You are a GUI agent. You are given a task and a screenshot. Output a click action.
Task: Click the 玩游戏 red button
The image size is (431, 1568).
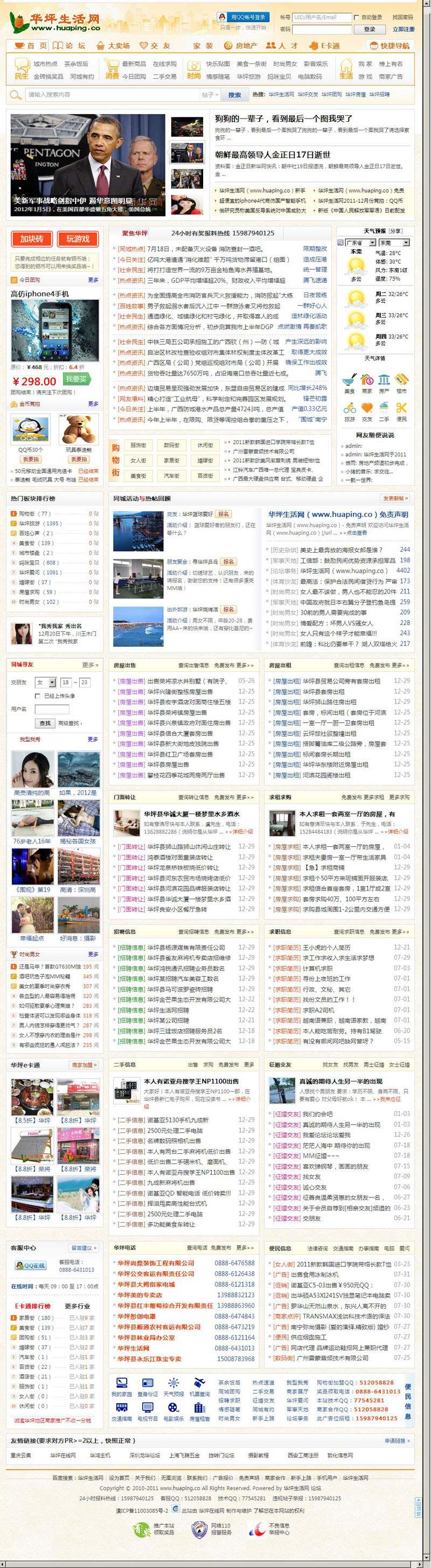click(x=78, y=239)
